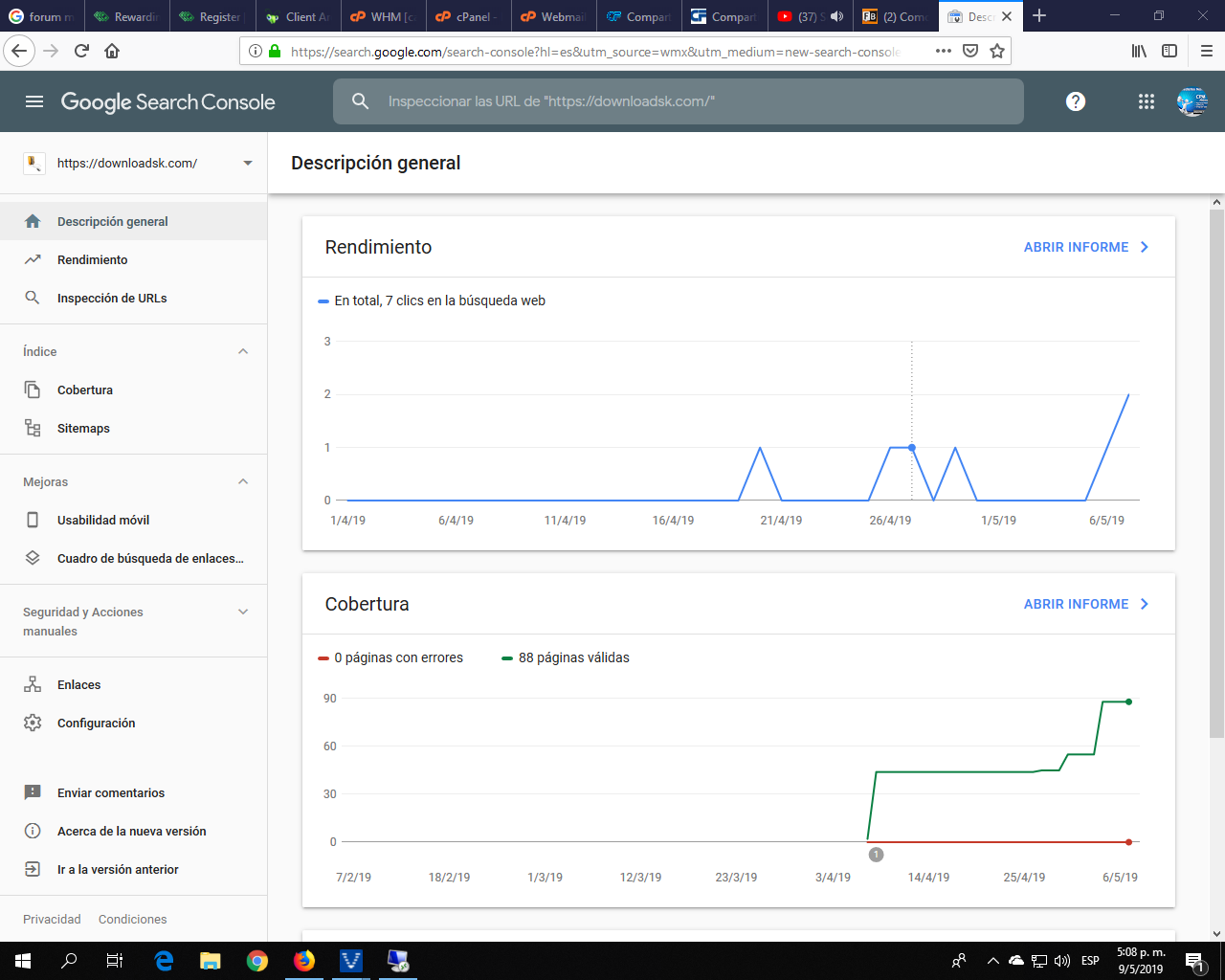Select Descripción general in sidebar

tap(134, 221)
